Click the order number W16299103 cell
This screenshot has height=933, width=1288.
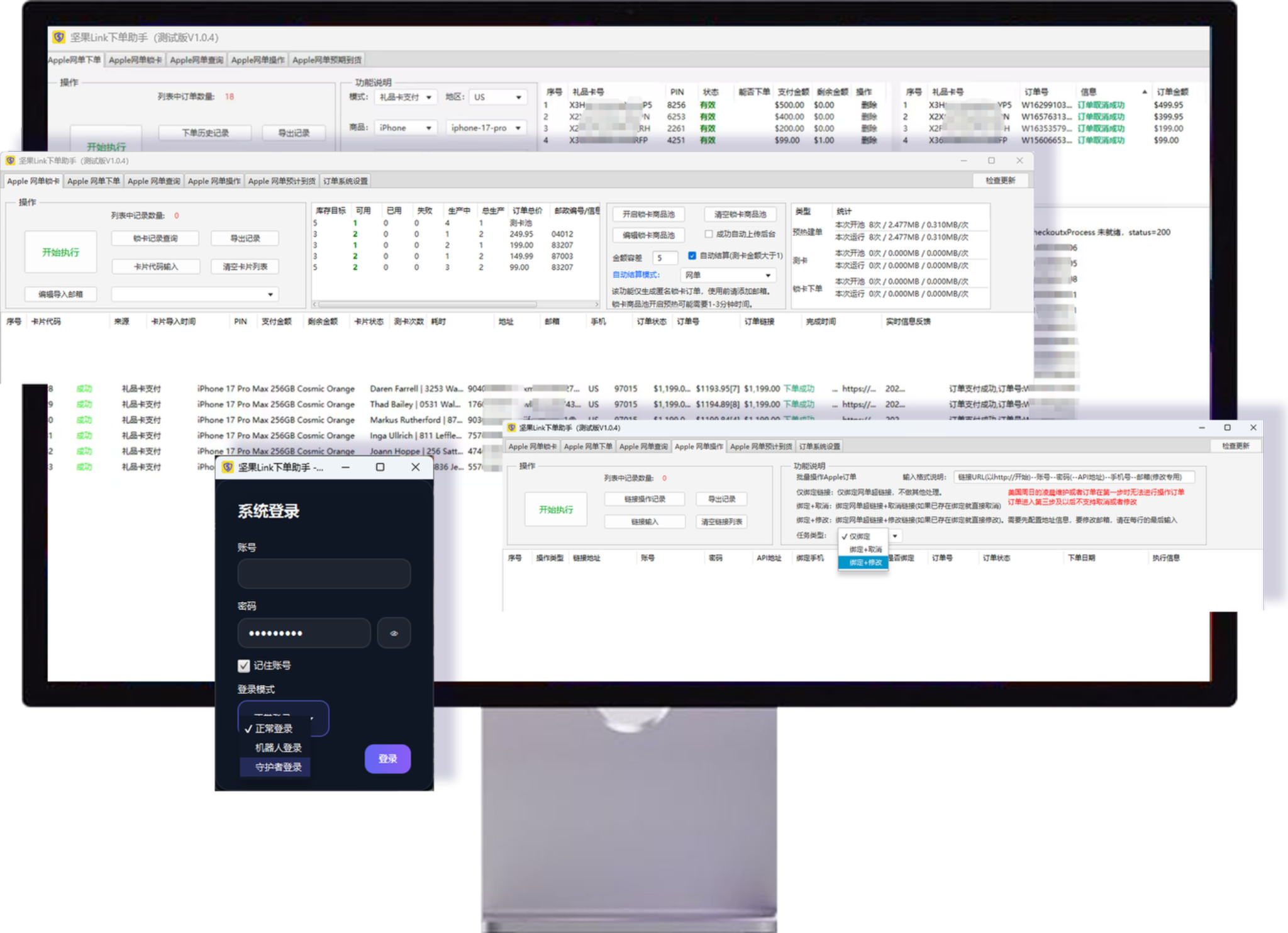pos(1046,105)
